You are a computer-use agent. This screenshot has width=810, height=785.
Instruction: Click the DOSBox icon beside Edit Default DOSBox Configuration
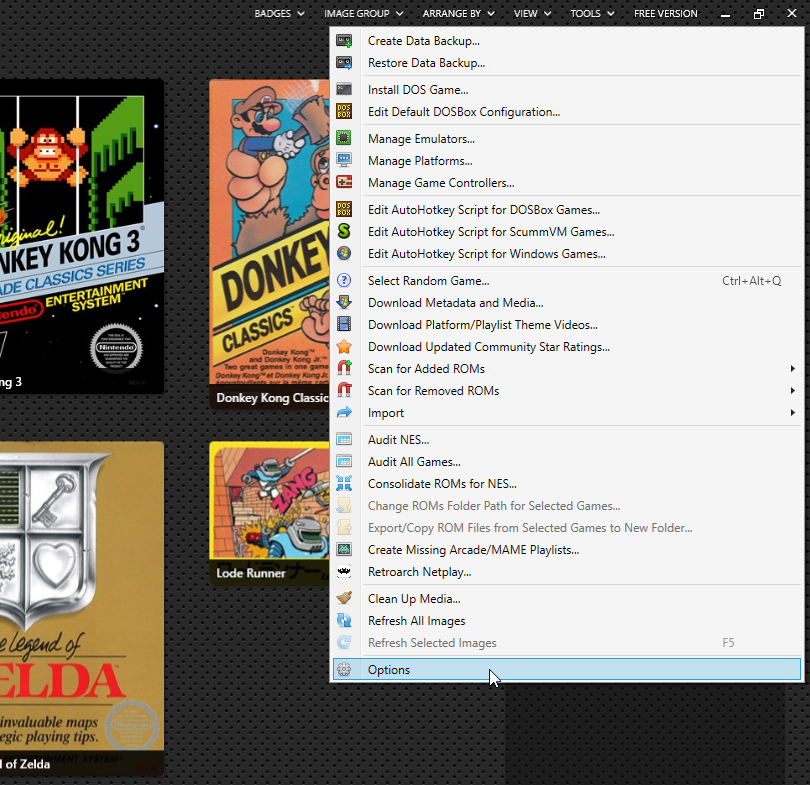coord(344,112)
